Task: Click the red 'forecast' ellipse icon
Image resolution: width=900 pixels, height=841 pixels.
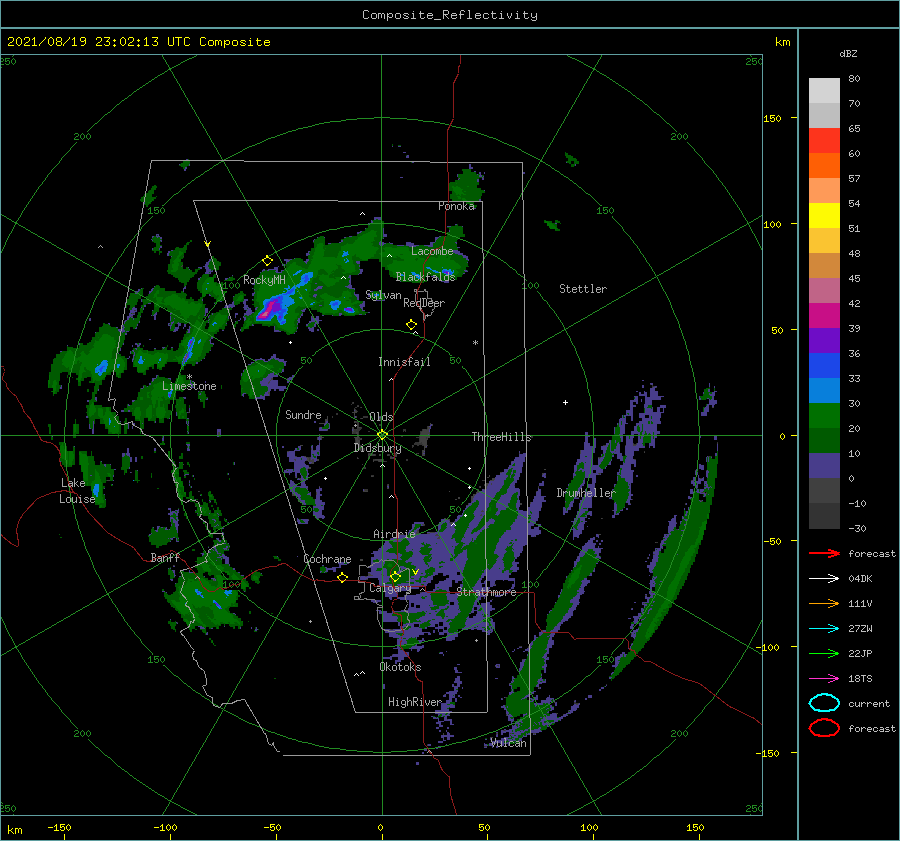Action: [824, 728]
